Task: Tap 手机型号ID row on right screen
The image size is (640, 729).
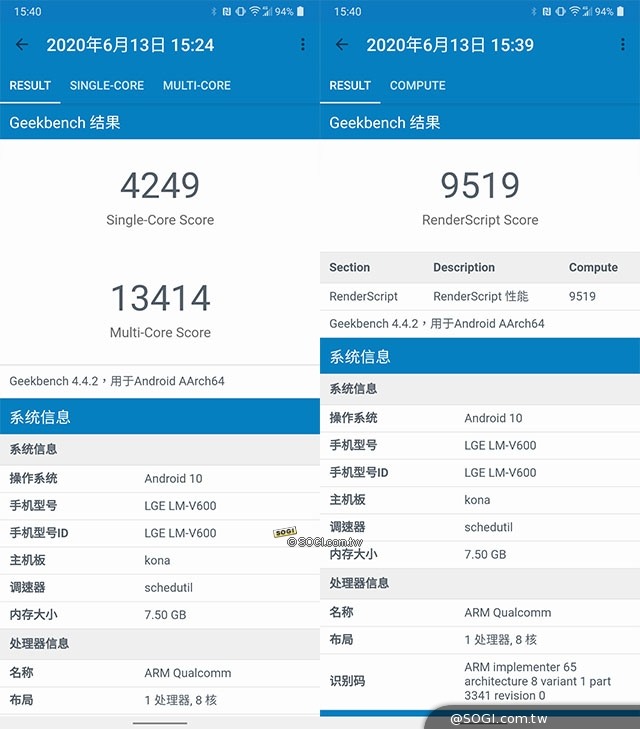Action: [x=480, y=473]
